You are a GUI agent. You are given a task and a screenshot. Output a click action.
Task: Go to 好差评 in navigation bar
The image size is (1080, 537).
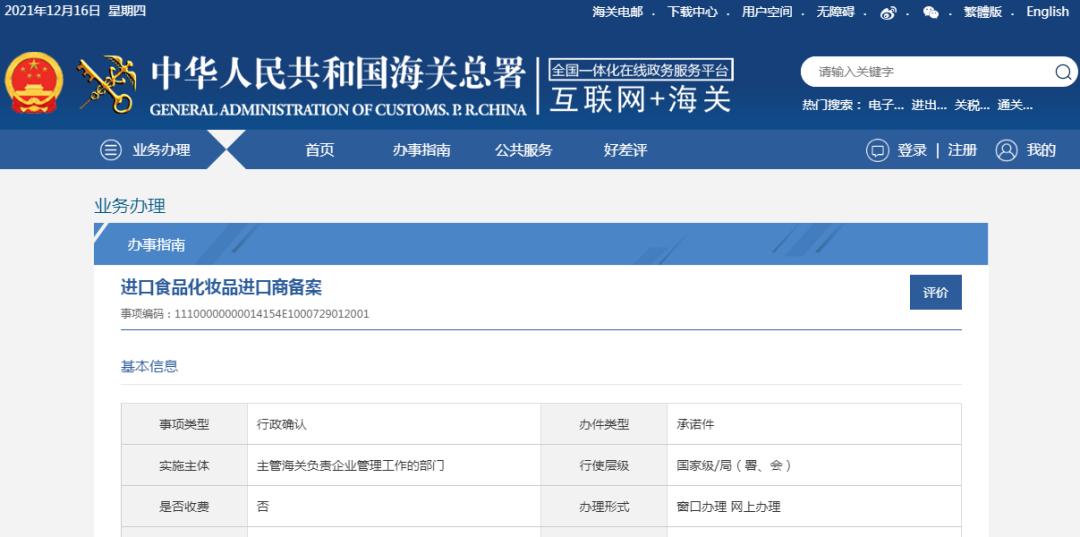tap(625, 150)
